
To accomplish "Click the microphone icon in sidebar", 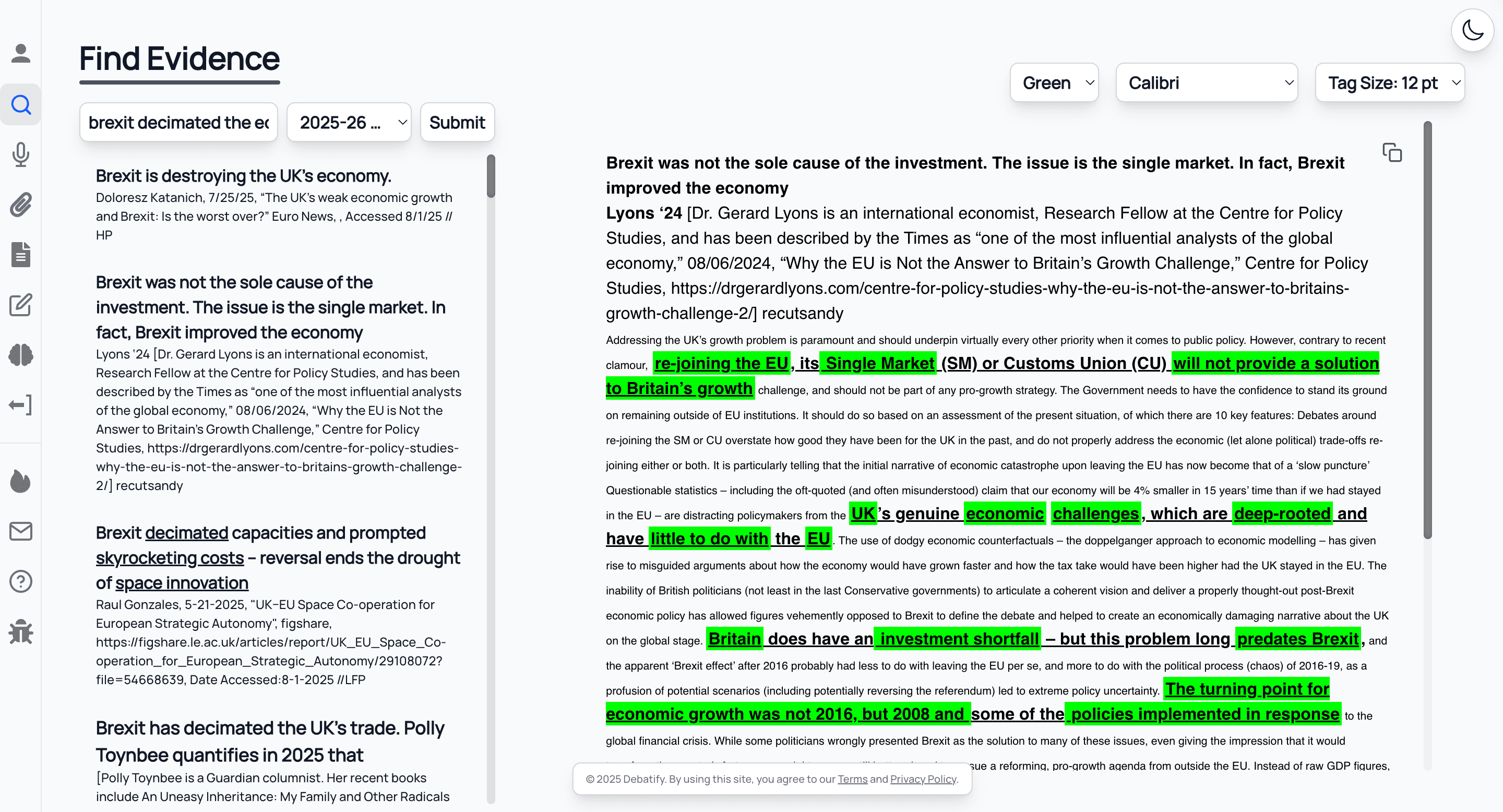I will tap(20, 154).
